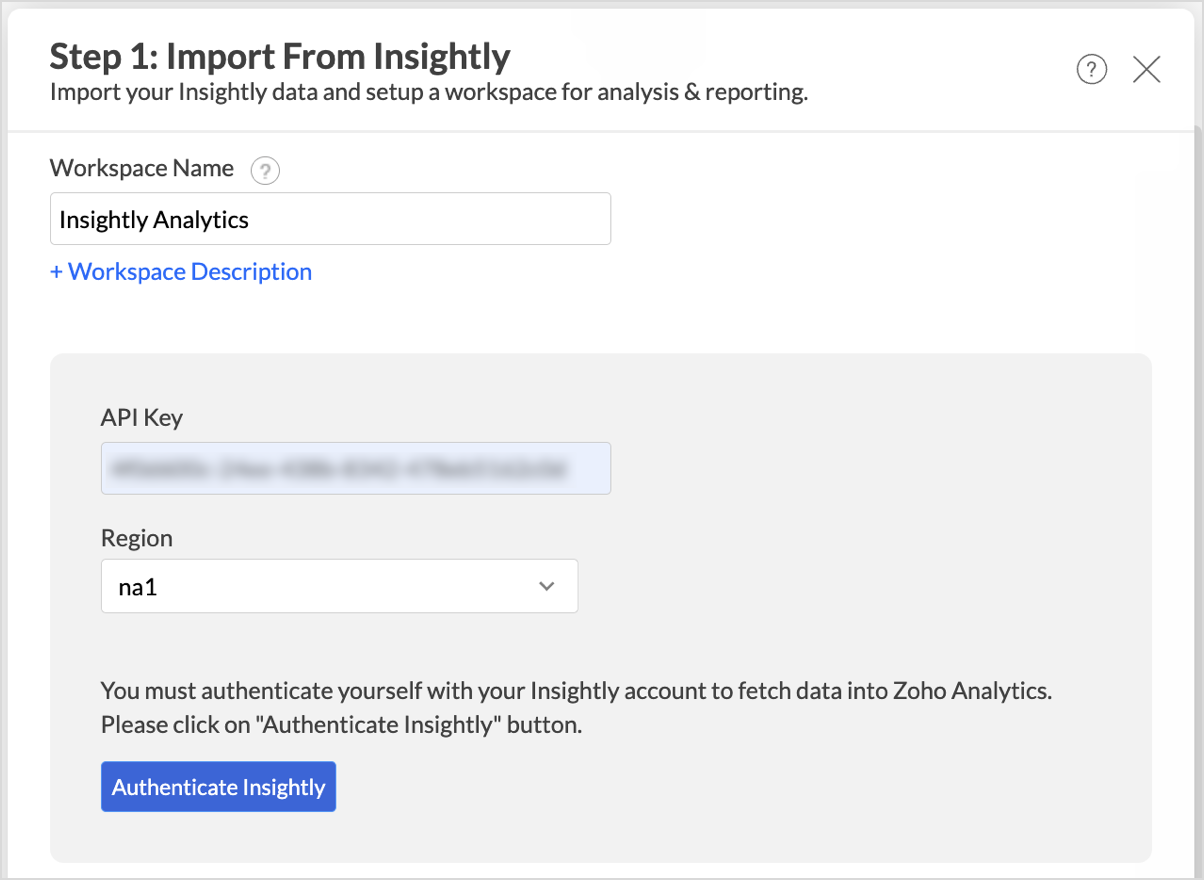Click 'Insightly Analytics' text in name field
The image size is (1204, 880).
pyautogui.click(x=154, y=220)
